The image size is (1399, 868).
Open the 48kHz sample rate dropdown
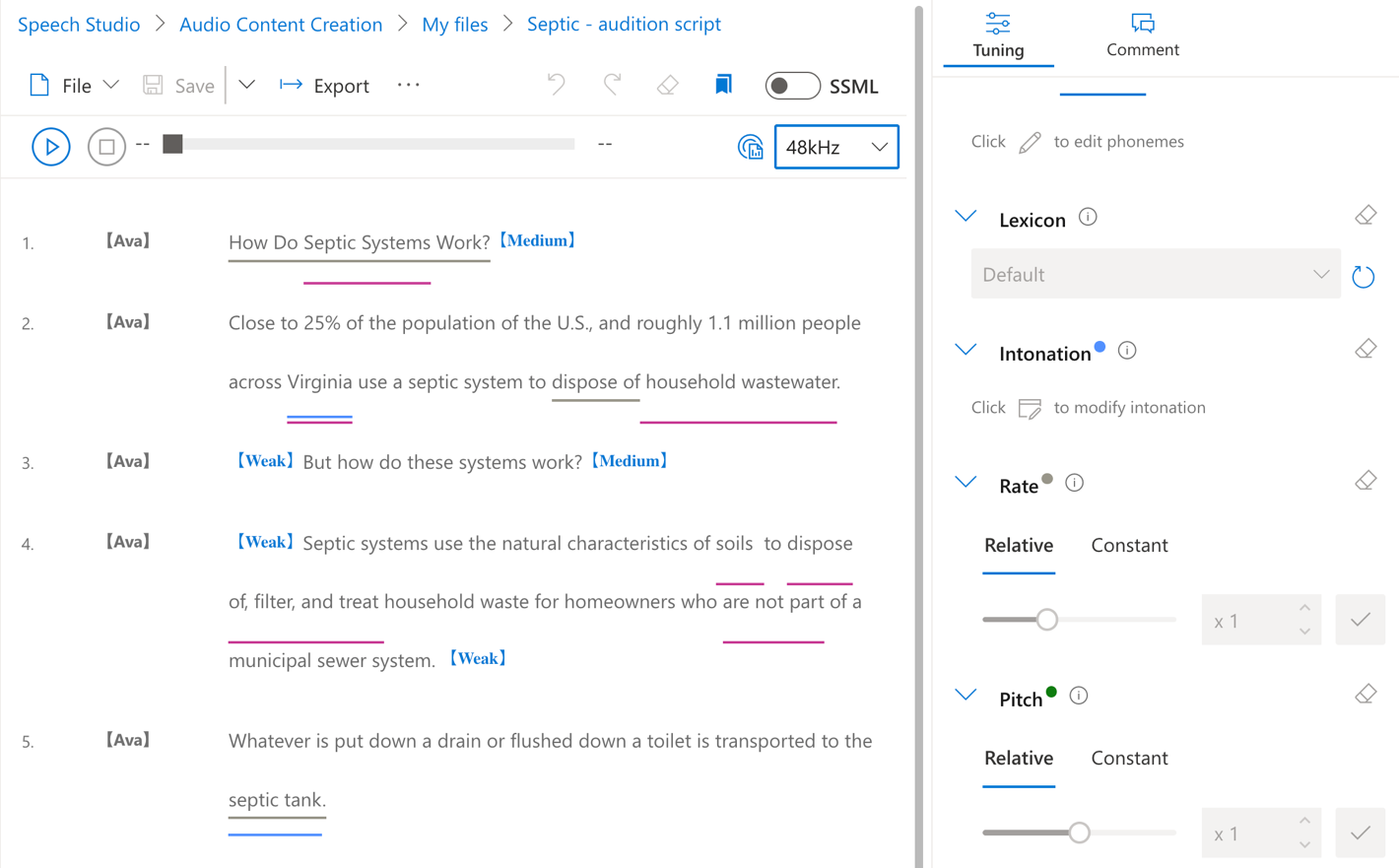point(836,147)
